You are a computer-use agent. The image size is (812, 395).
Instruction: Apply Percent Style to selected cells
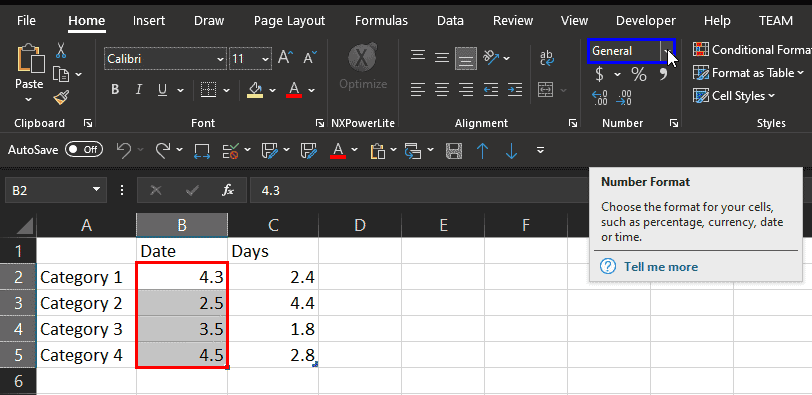(x=639, y=74)
